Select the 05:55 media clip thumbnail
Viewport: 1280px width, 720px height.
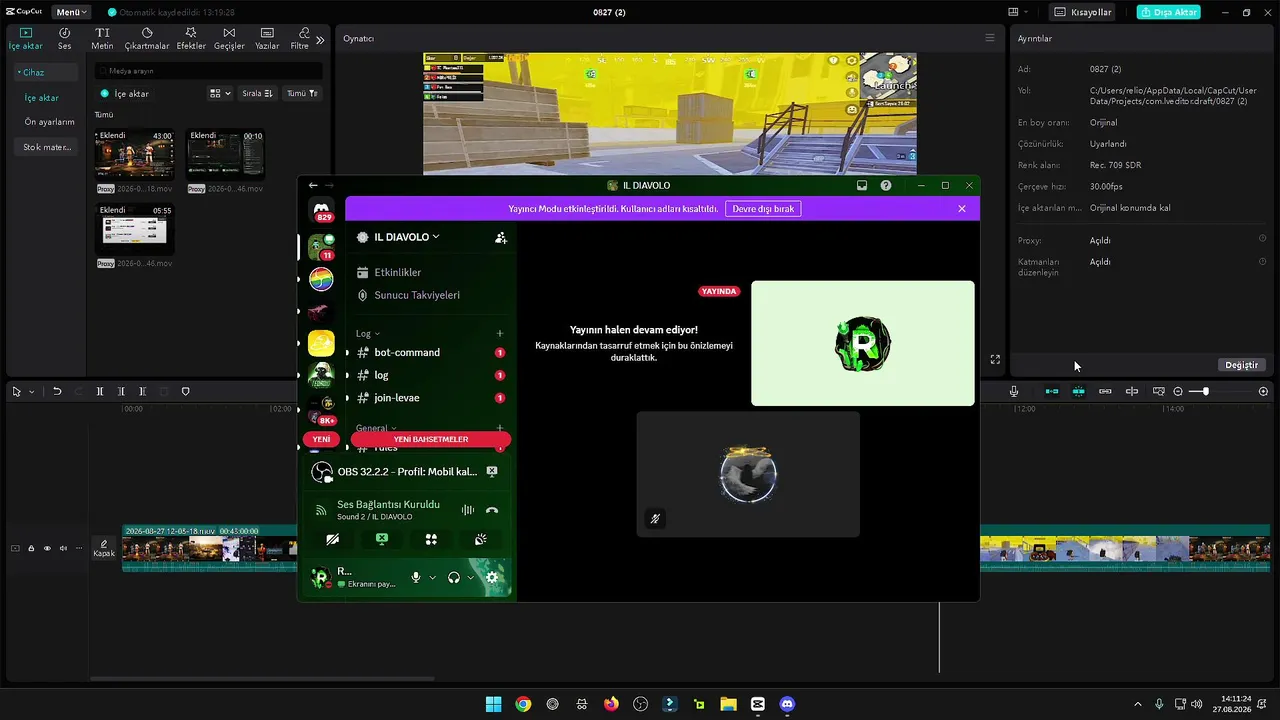click(x=134, y=229)
